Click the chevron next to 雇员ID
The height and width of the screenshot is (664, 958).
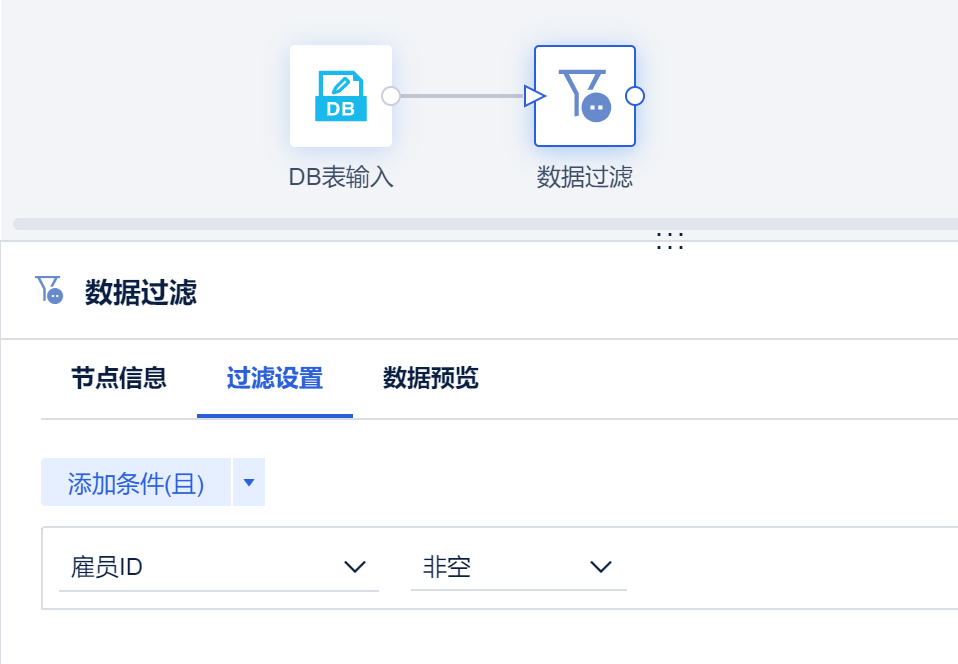coord(355,568)
